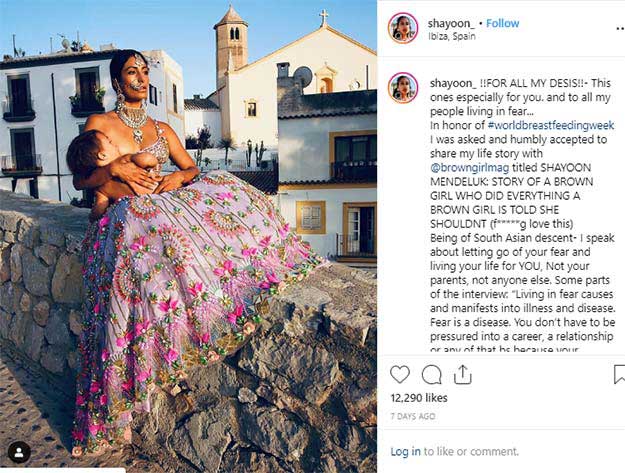Click the main post photo

pyautogui.click(x=188, y=236)
